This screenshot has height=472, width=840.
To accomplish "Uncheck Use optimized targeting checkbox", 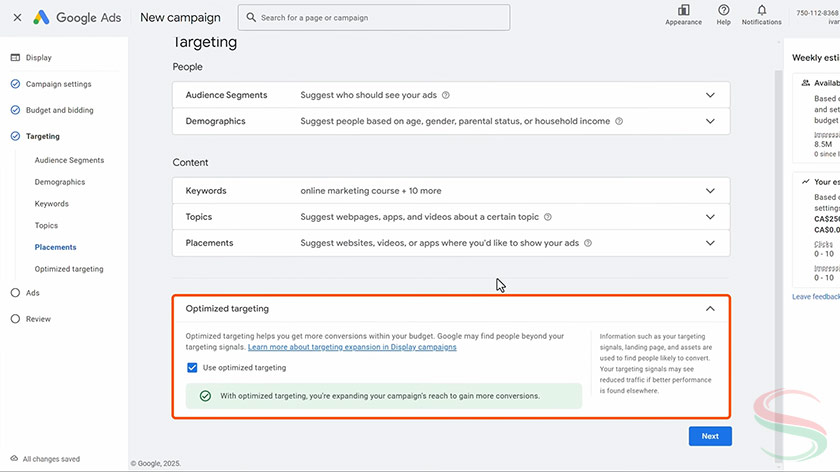I will (192, 368).
